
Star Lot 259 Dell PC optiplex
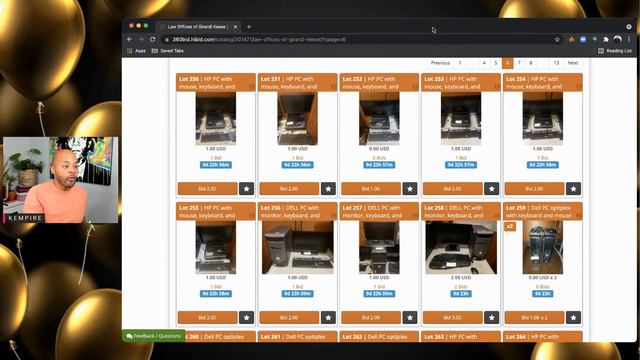point(573,318)
